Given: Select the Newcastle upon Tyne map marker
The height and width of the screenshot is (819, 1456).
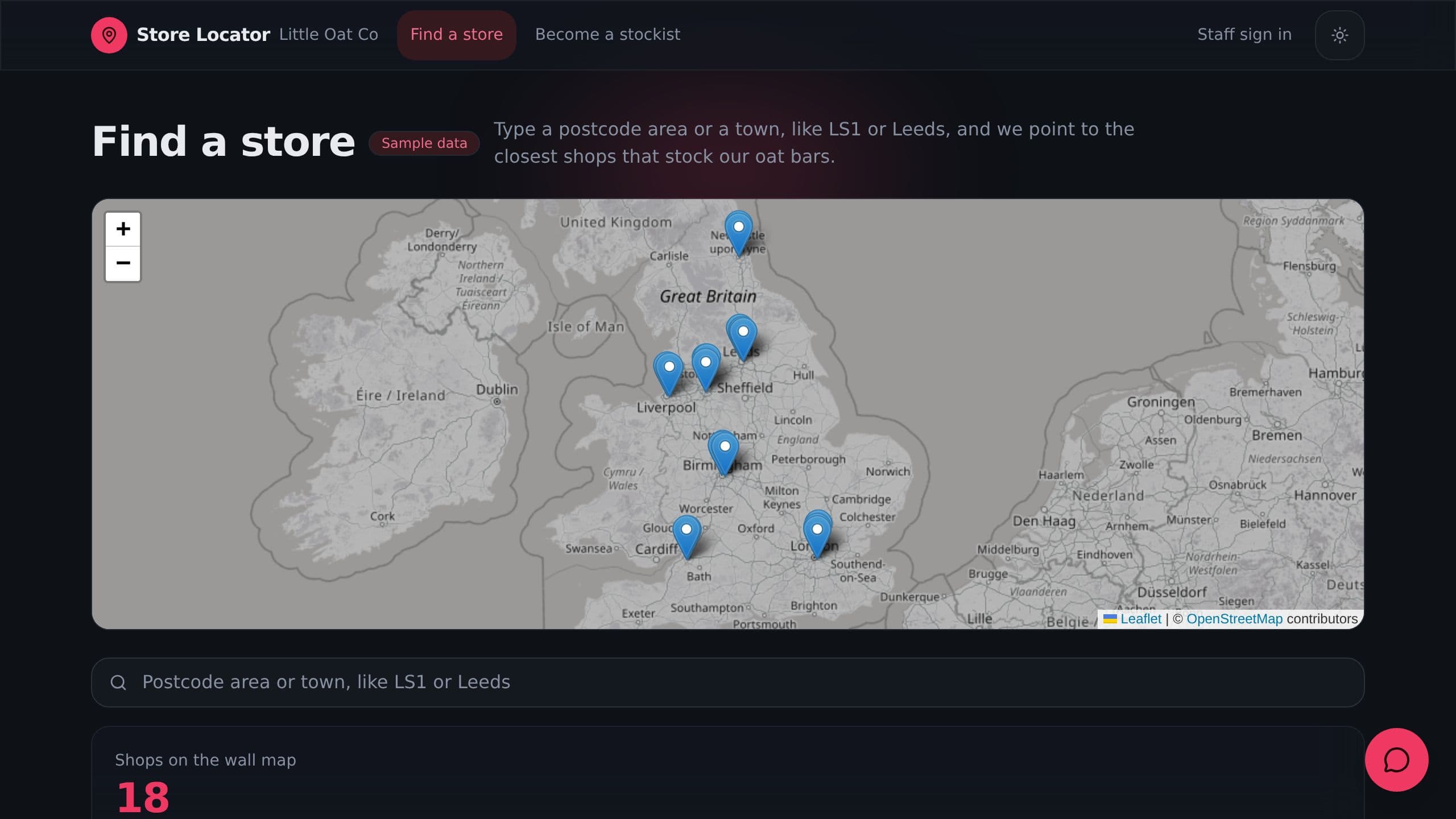Looking at the screenshot, I should coord(738,233).
